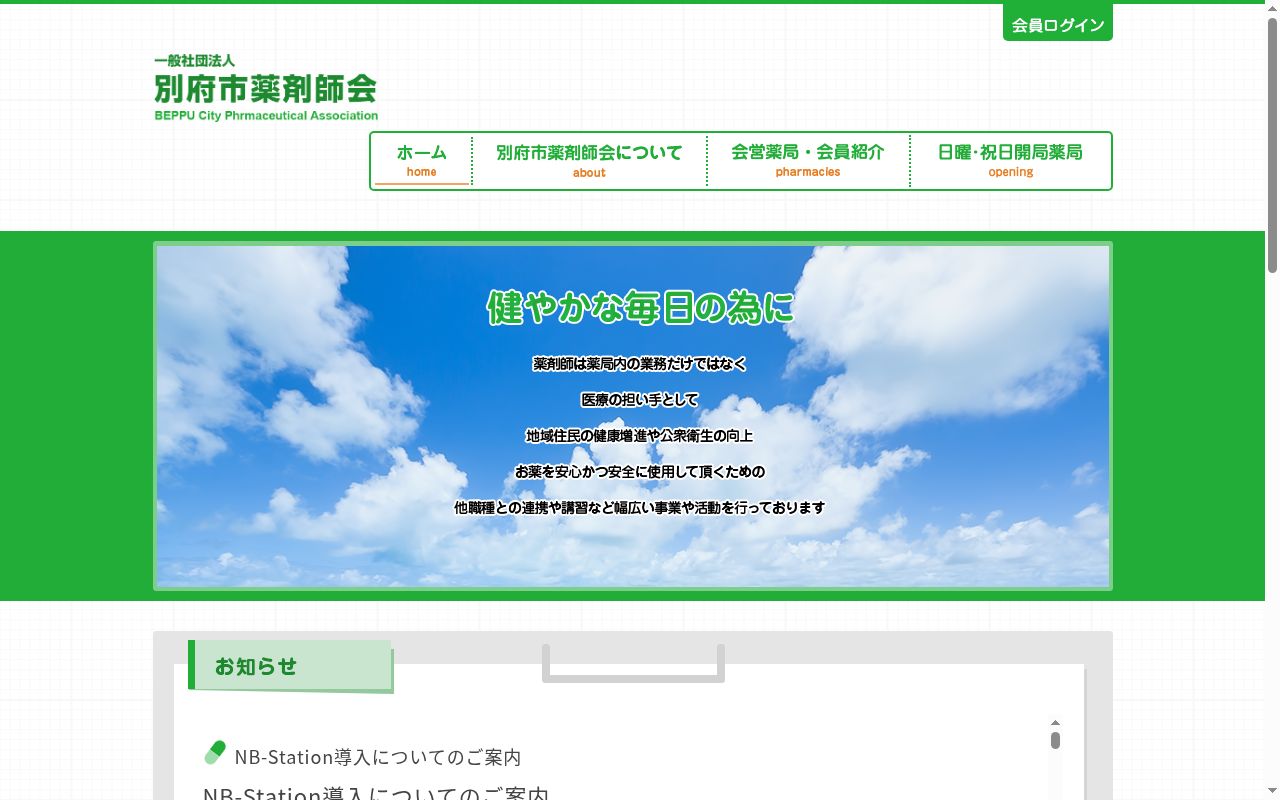Open the NB-Station導入についてのご案内 notice heading

pyautogui.click(x=378, y=757)
